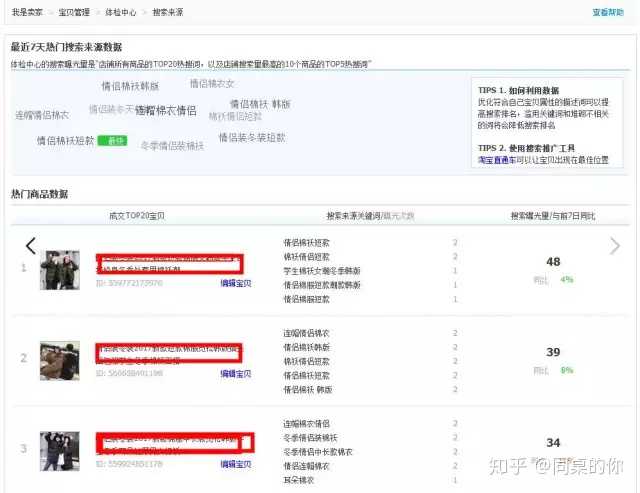
Task: Go to 我是卖家 in the breadcrumb
Action: [26, 13]
